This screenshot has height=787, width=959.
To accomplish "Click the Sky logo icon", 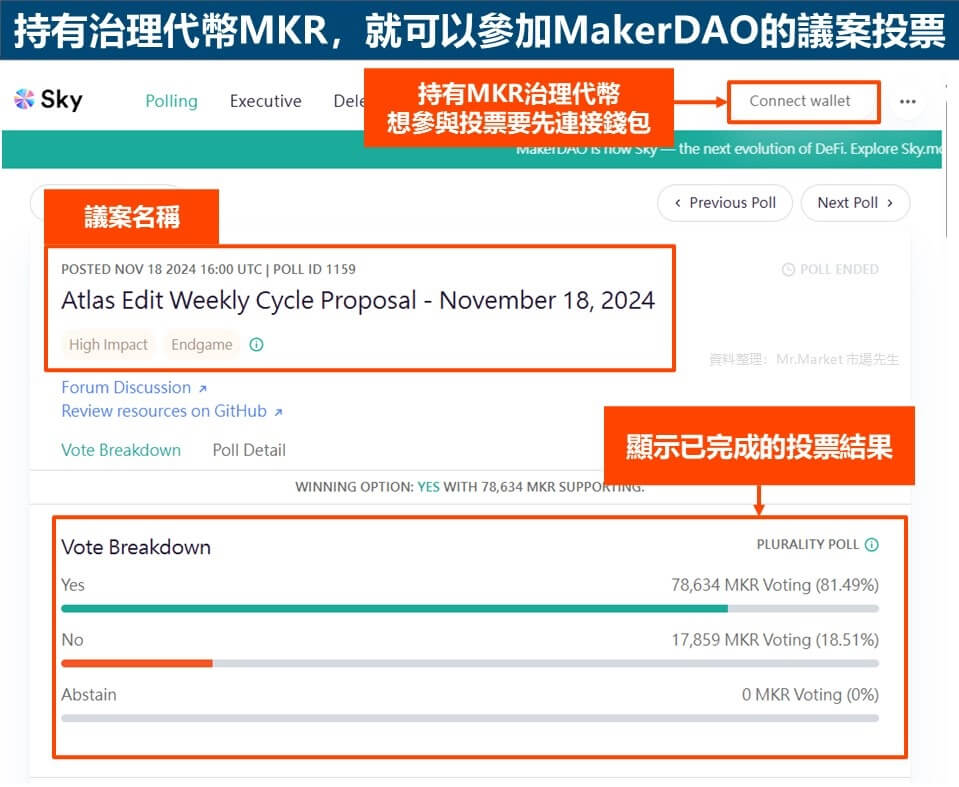I will 24,99.
